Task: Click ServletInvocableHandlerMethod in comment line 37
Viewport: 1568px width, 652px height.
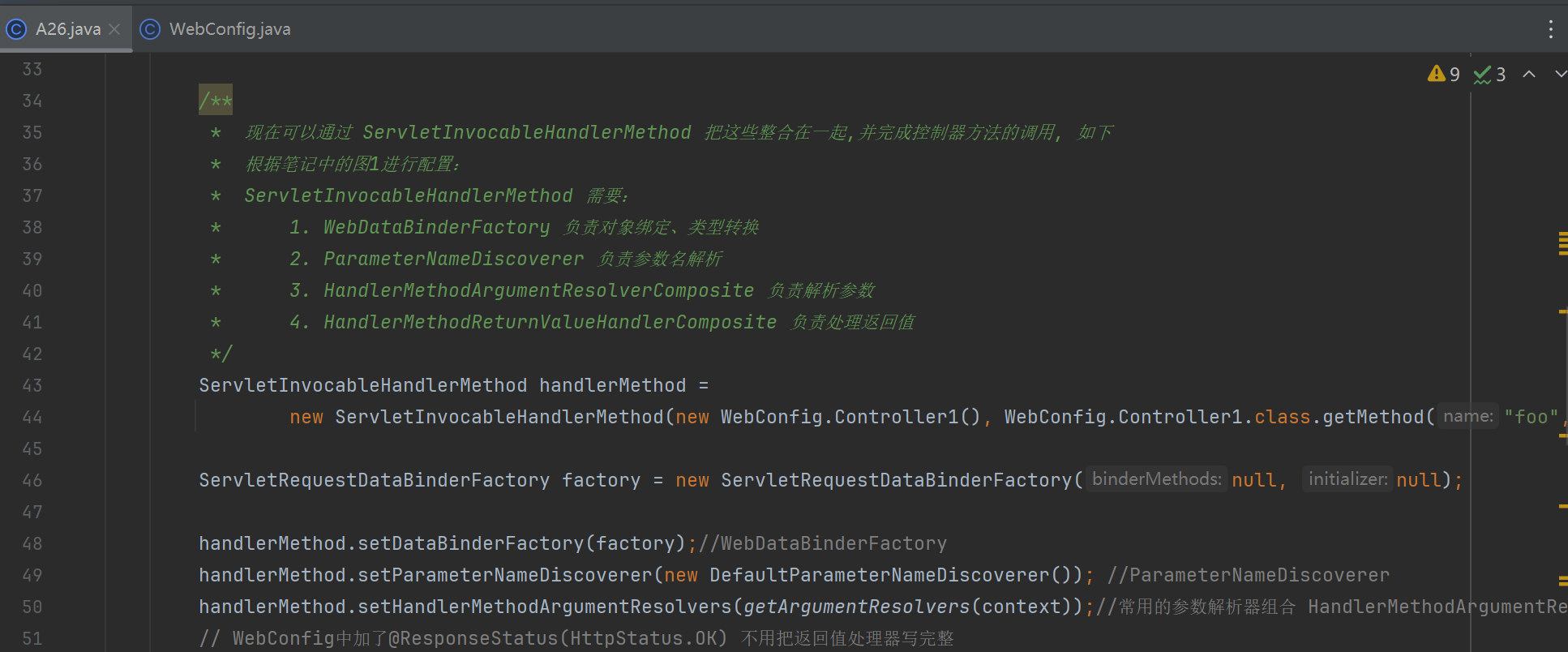Action: point(409,195)
